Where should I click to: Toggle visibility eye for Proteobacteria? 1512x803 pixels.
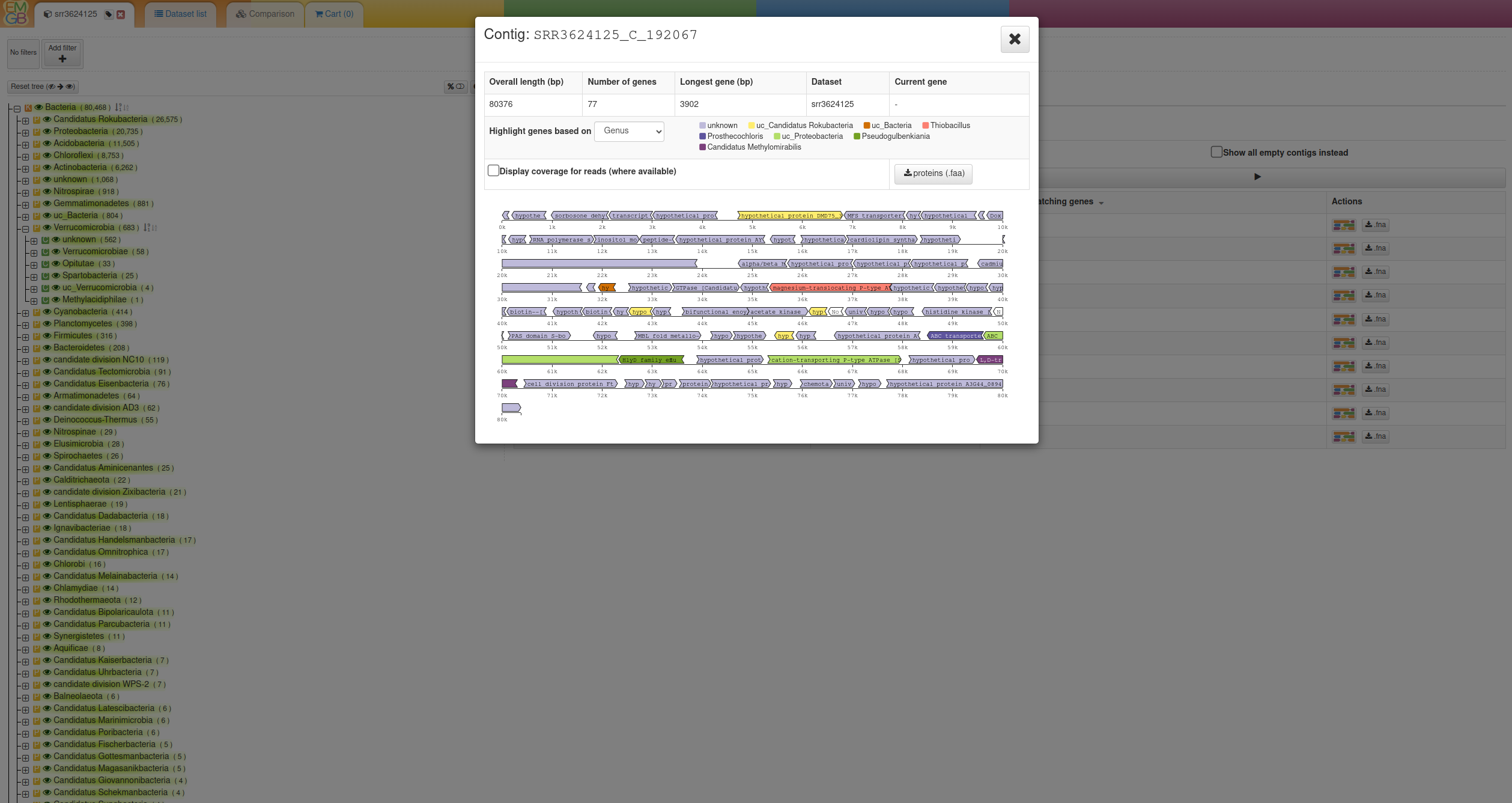click(47, 132)
